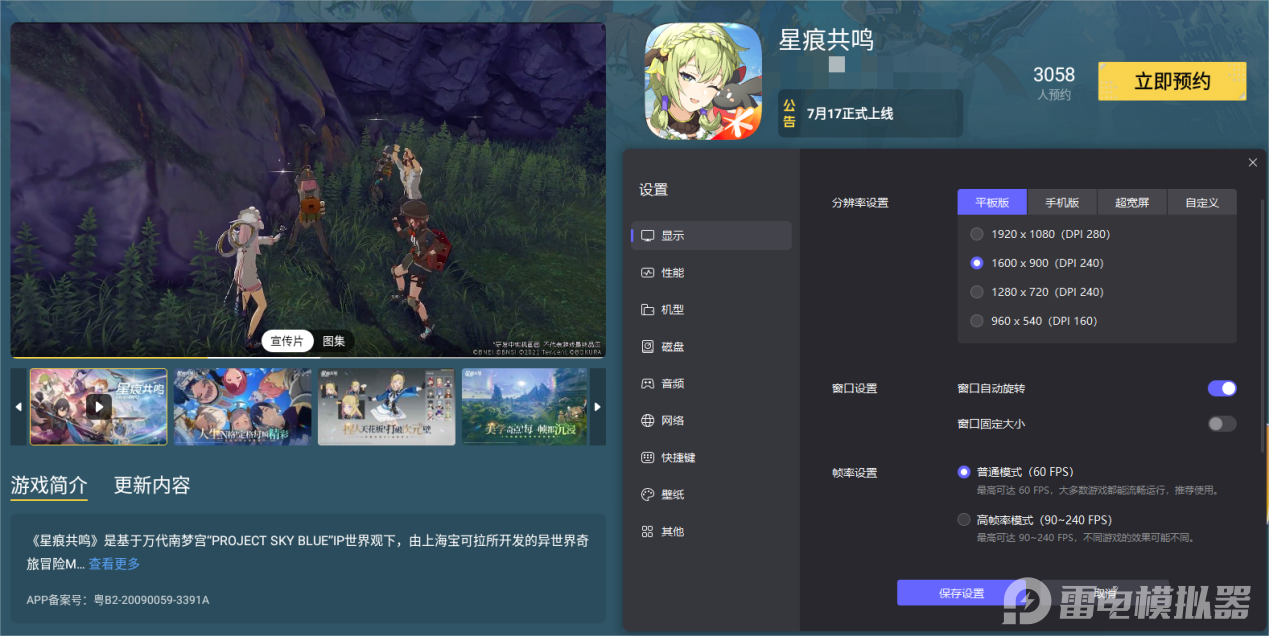The height and width of the screenshot is (636, 1269).
Task: Select 普通模式 (60 FPS) frame rate
Action: pyautogui.click(x=964, y=472)
